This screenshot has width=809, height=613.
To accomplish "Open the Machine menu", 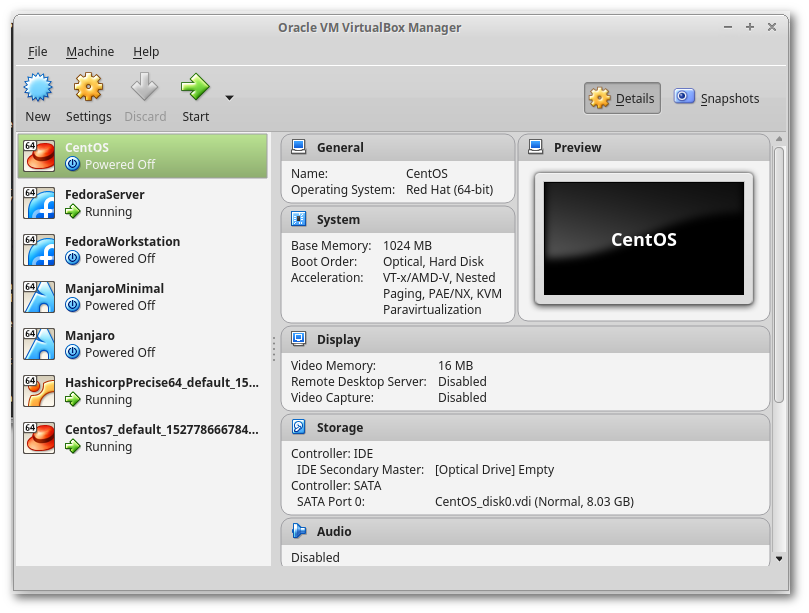I will [x=90, y=51].
